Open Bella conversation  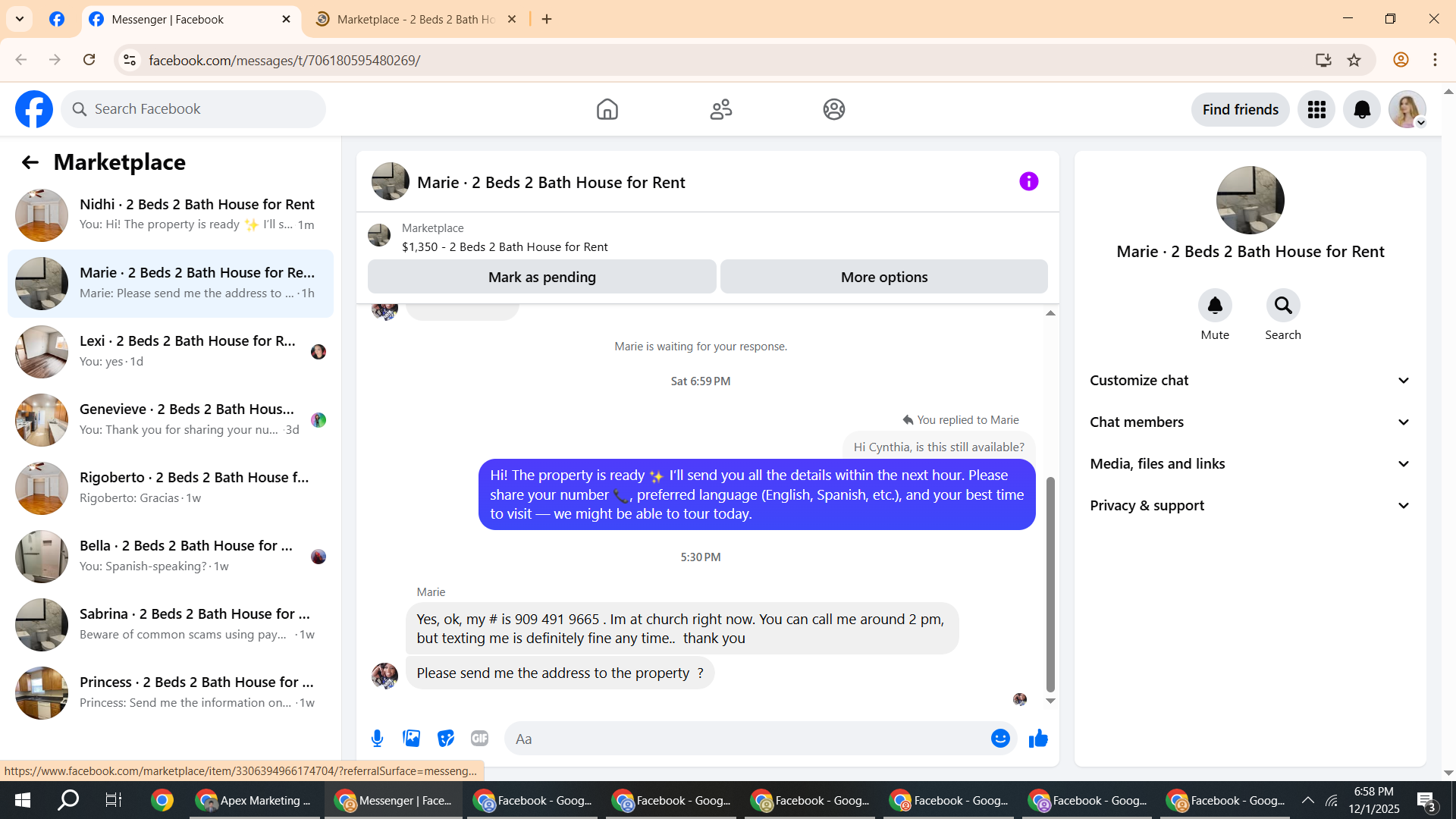tap(171, 556)
